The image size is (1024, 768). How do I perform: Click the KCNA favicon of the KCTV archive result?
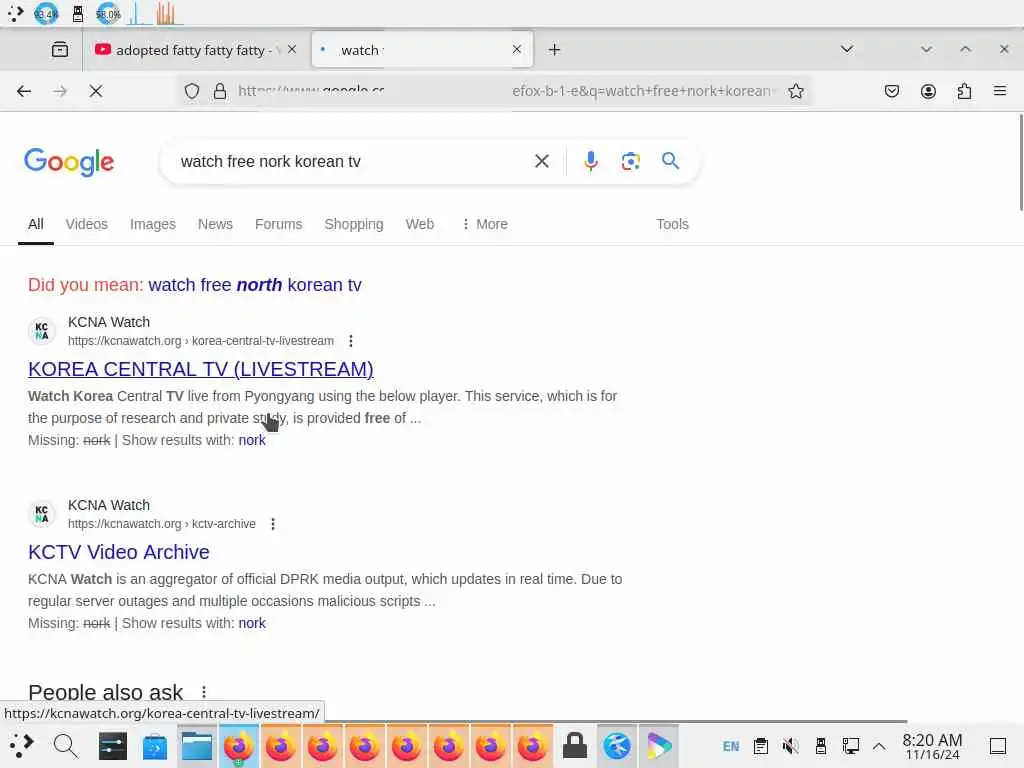[42, 513]
